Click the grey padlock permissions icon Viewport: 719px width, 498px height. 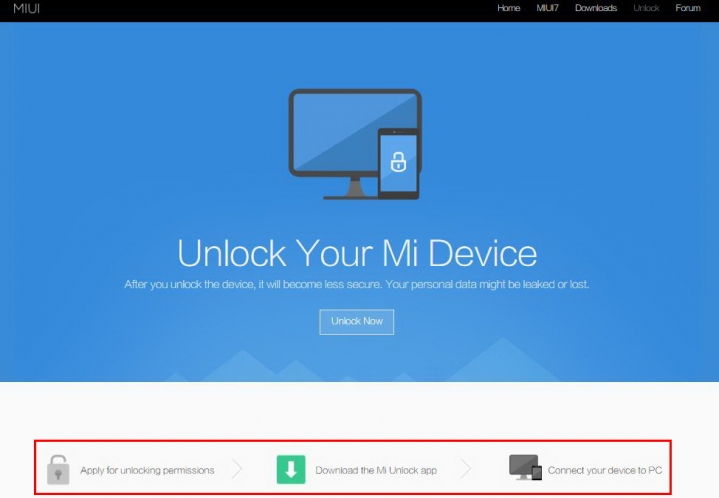[x=58, y=470]
